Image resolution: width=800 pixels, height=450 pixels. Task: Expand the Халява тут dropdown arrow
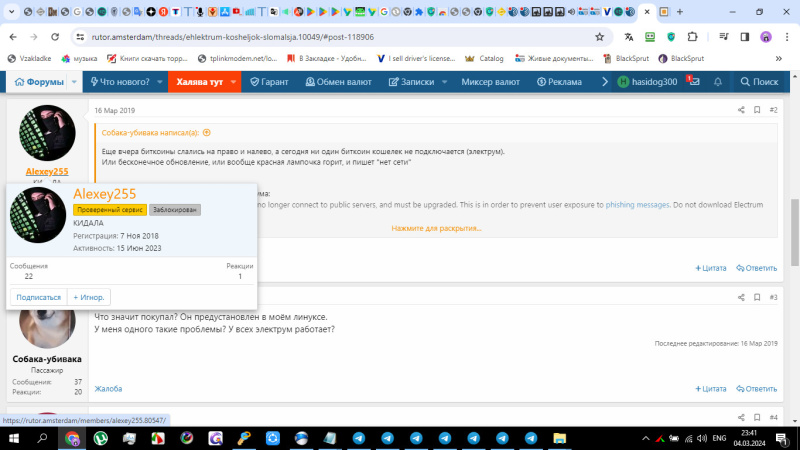coord(234,82)
